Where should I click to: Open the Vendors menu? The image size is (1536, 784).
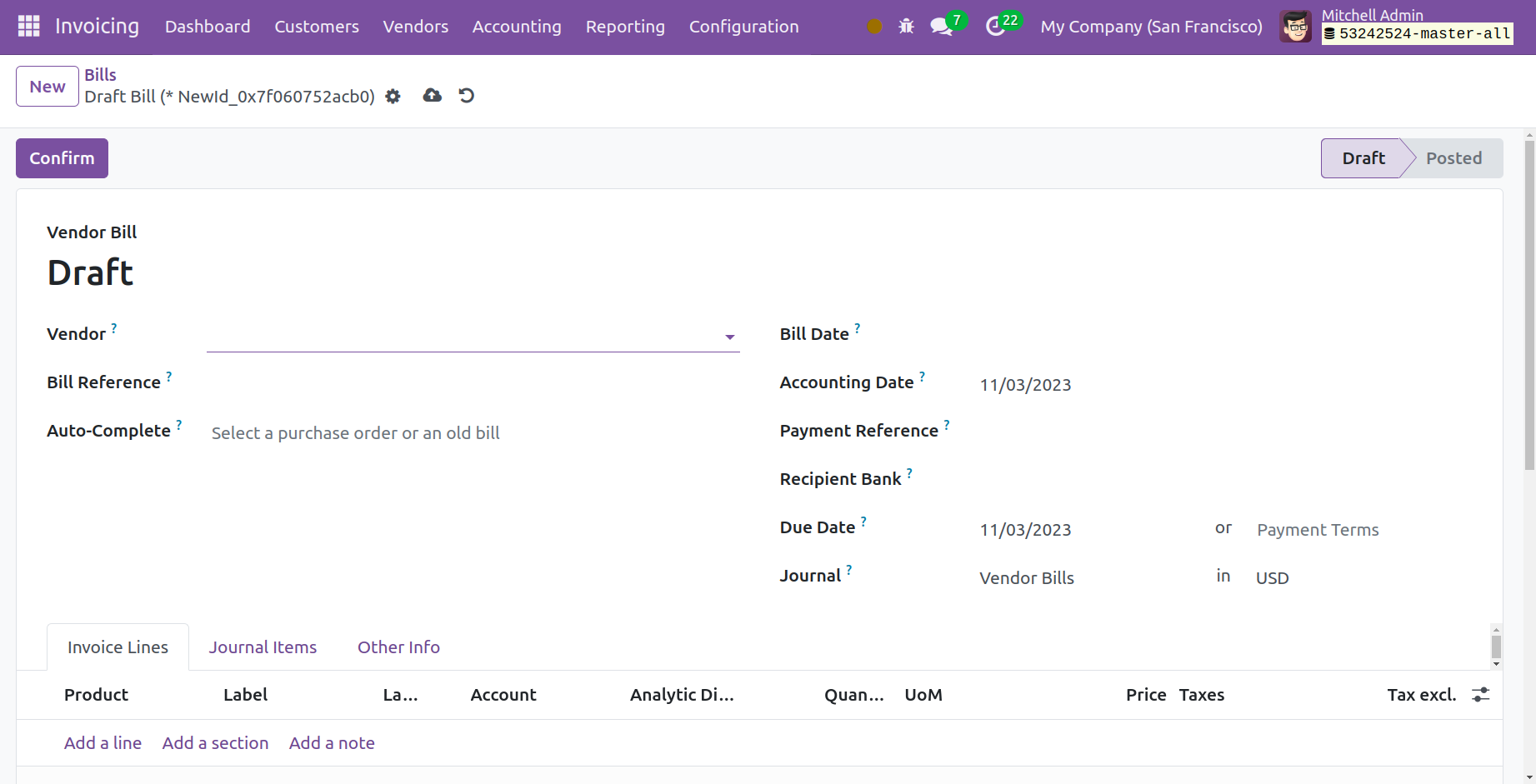415,27
